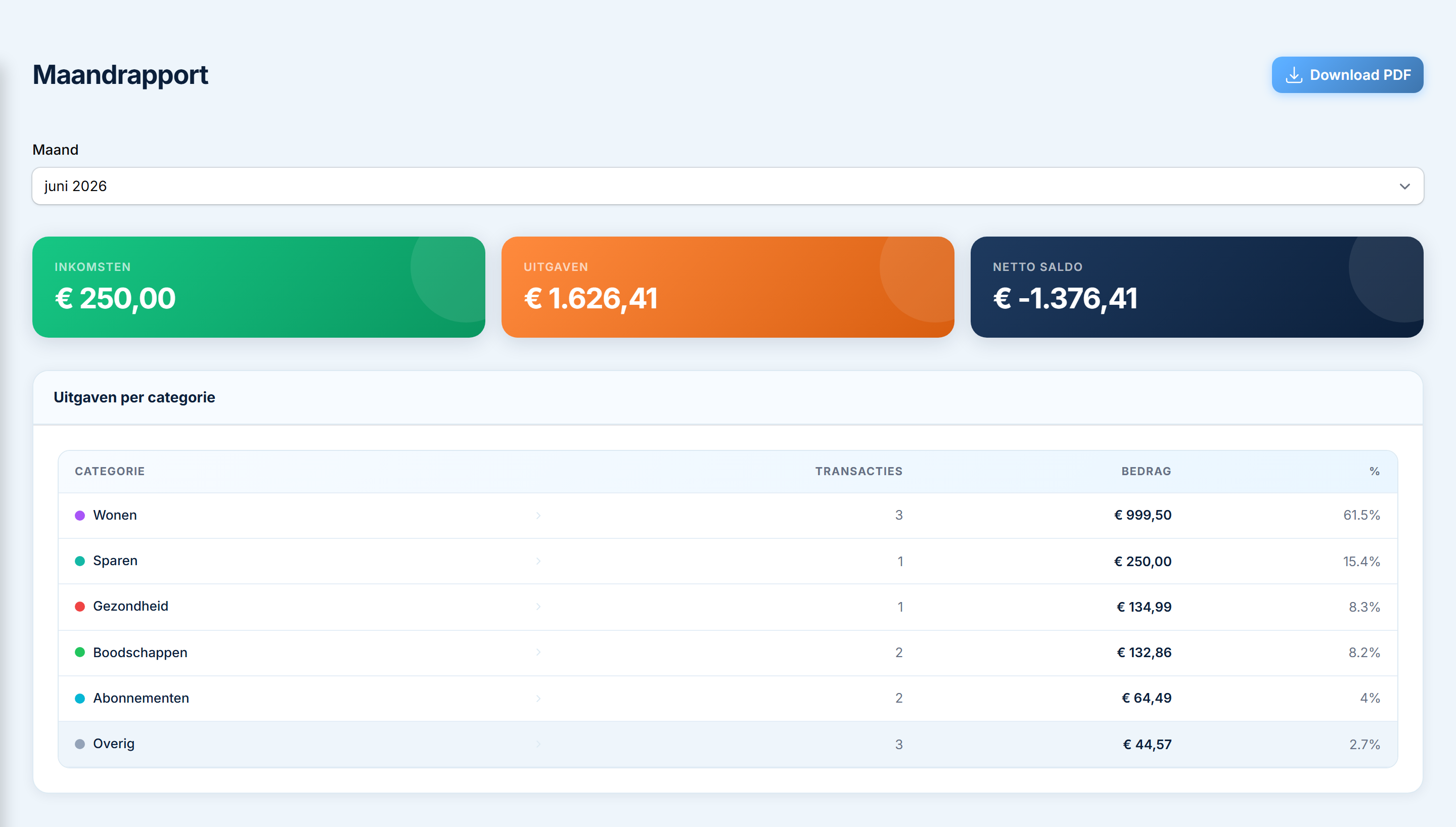Click the 15.4% value in Sparen row

tap(1361, 561)
